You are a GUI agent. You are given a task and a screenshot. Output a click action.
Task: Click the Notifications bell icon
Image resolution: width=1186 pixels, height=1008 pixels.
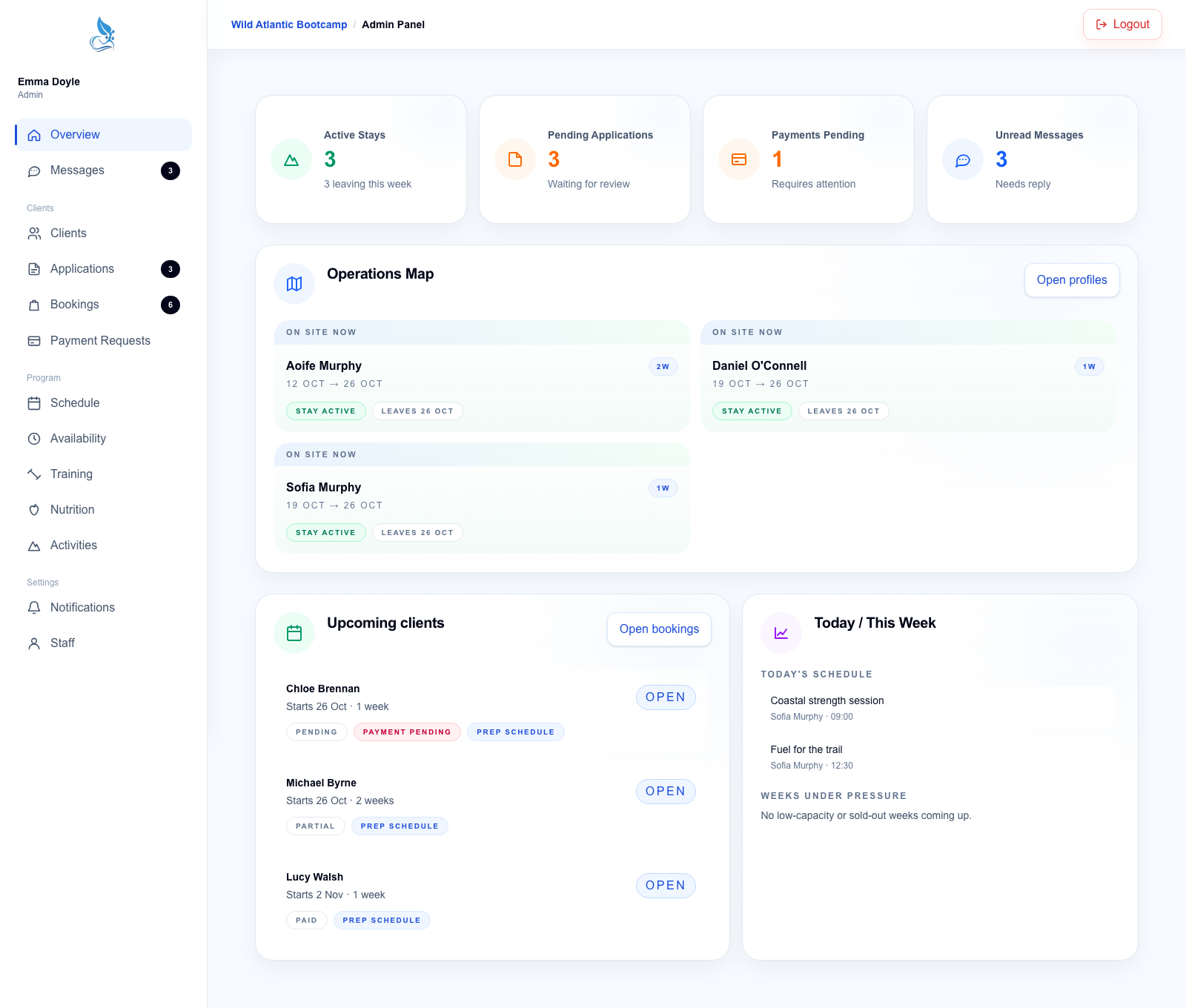pos(34,608)
